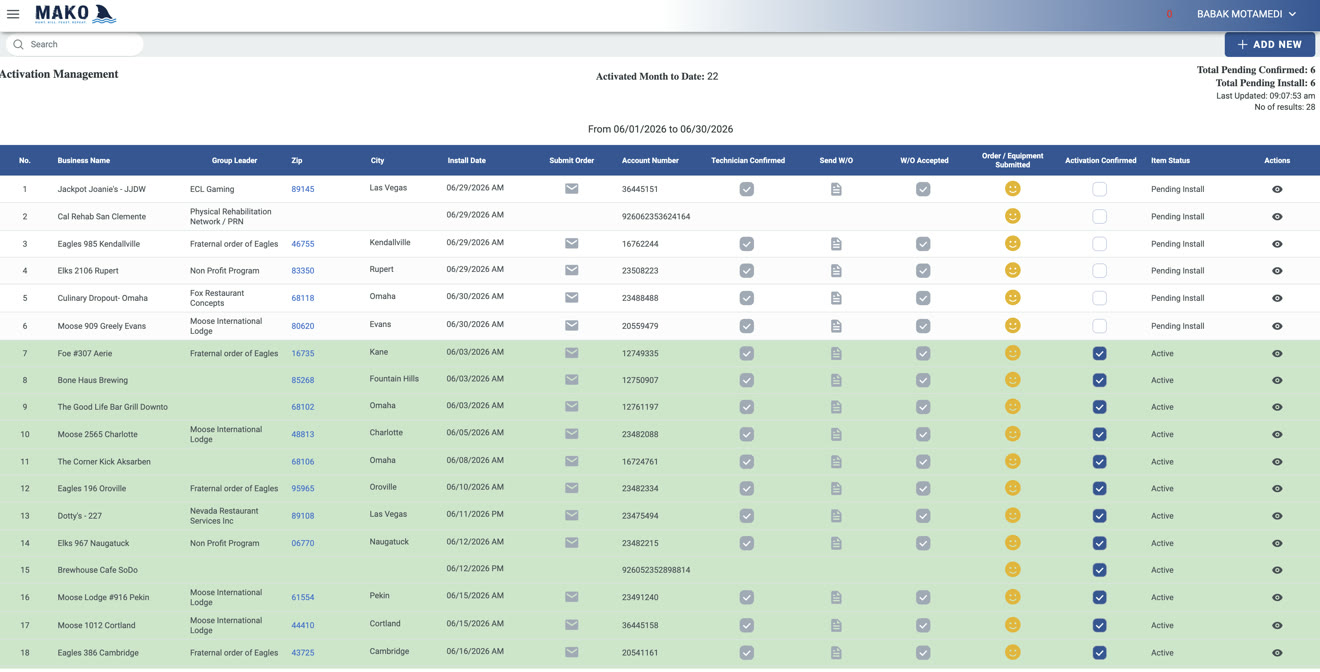Open the send W/O document for Eagles 196 Oroville
1320x672 pixels.
pos(836,489)
